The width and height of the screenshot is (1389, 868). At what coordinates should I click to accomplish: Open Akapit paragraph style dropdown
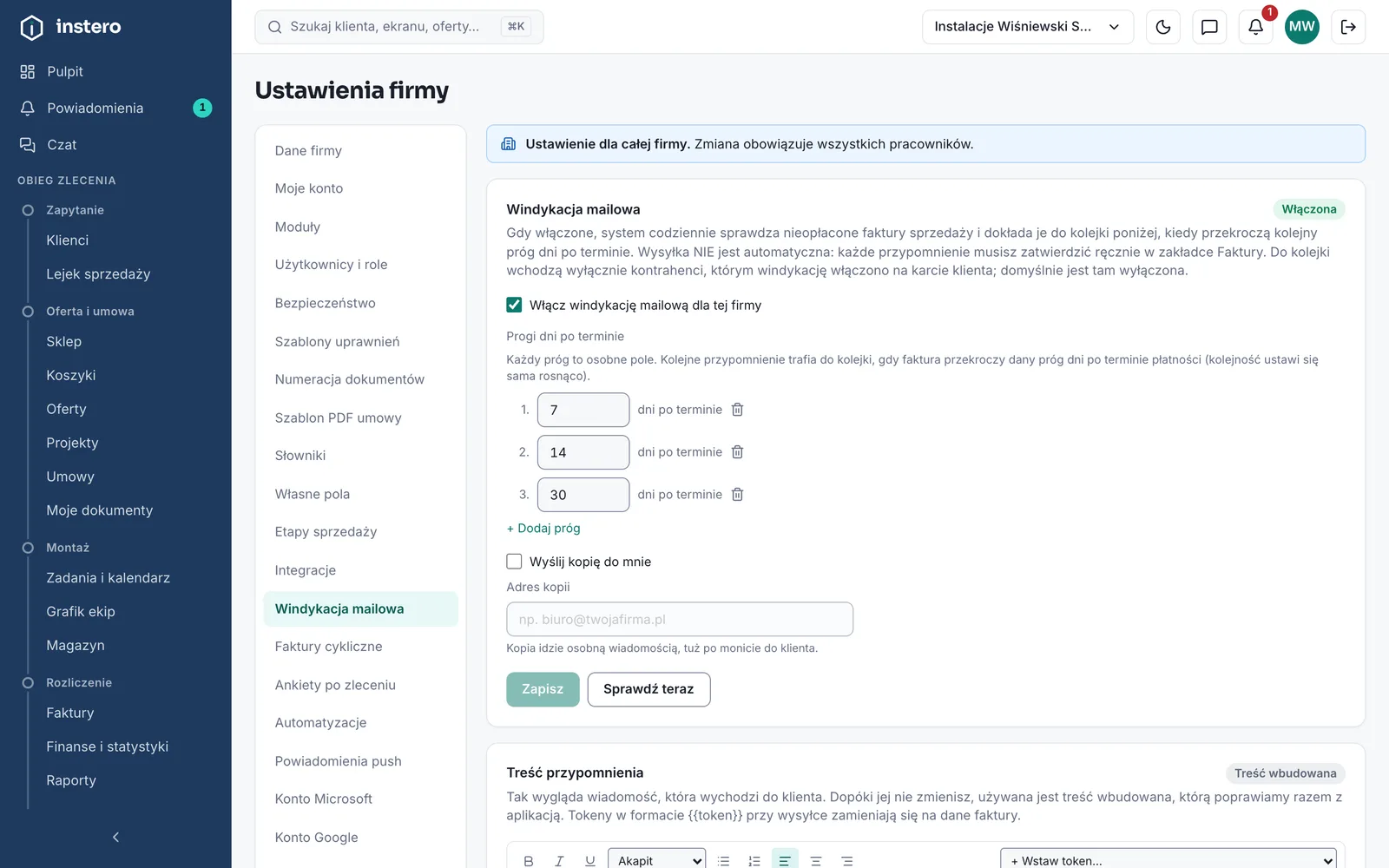[657, 860]
